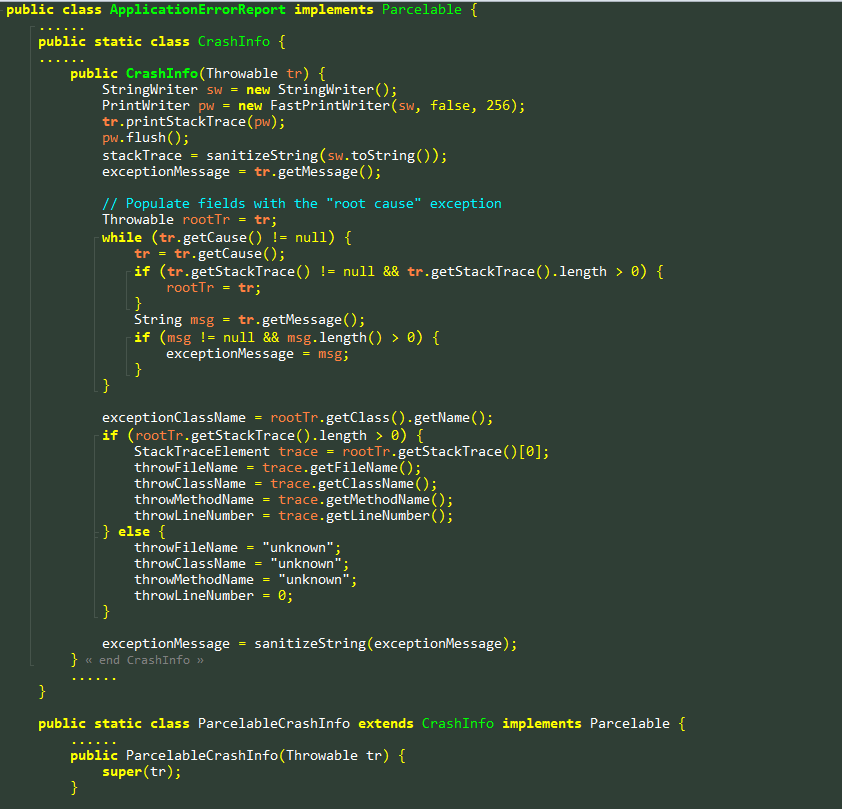Click the 'throwClassName = trace.getClassName();' line
Viewport: 842px width, 809px height.
286,484
